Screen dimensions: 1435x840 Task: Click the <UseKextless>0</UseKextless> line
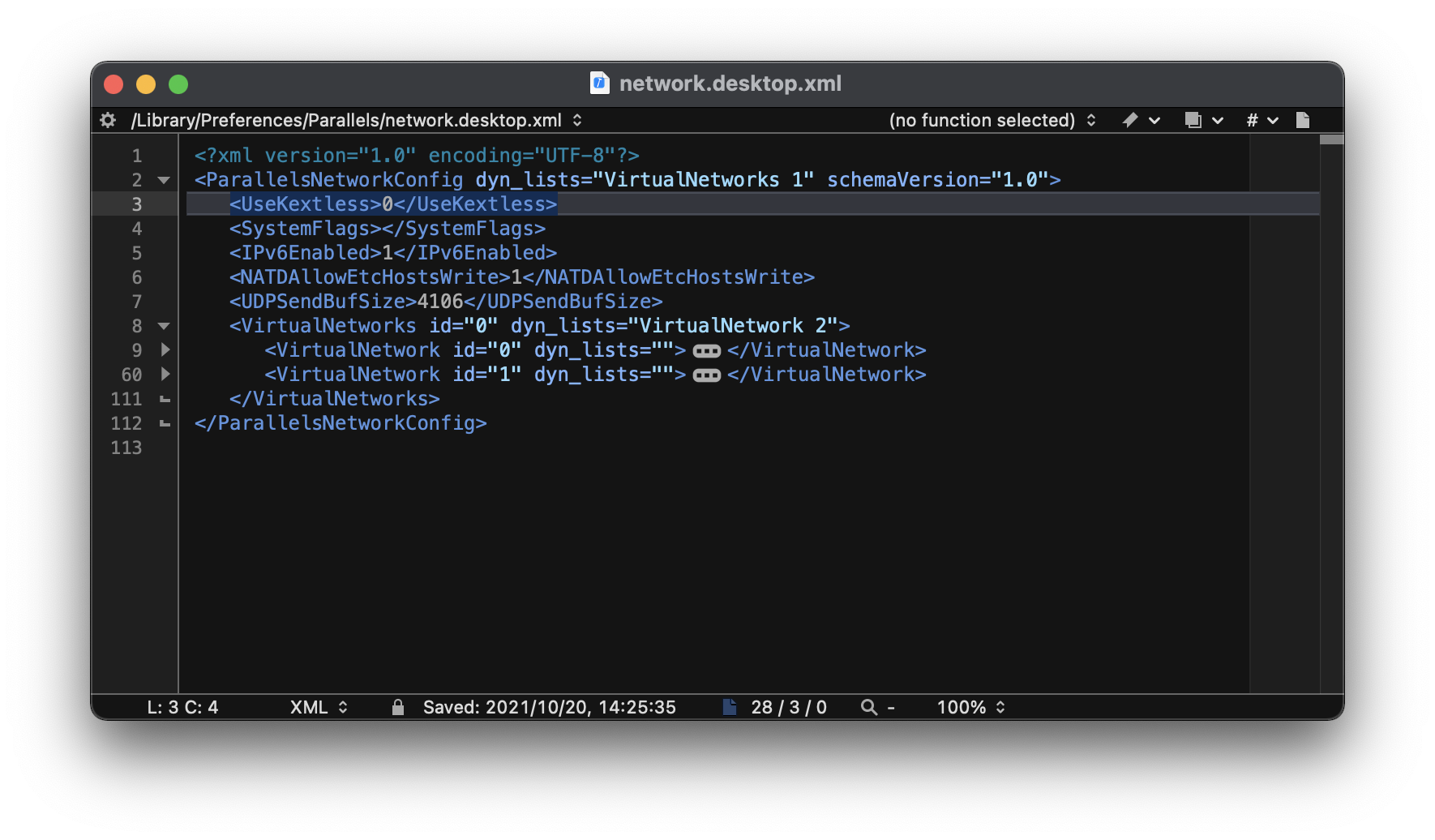393,204
